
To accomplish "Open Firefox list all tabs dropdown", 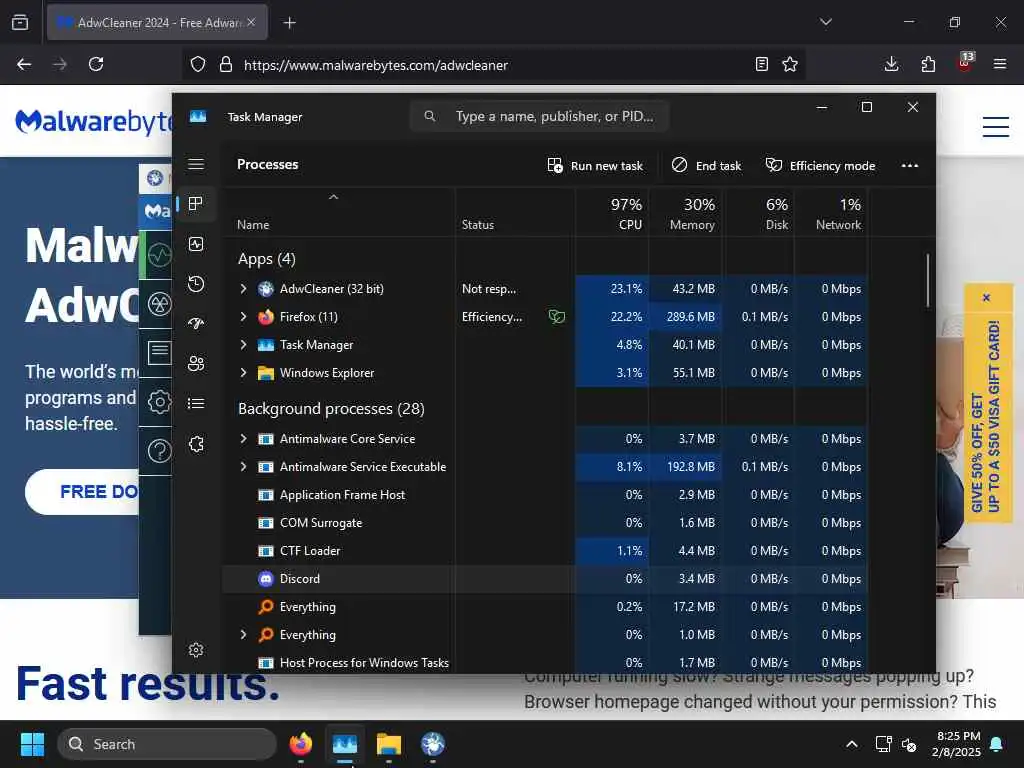I will (825, 22).
